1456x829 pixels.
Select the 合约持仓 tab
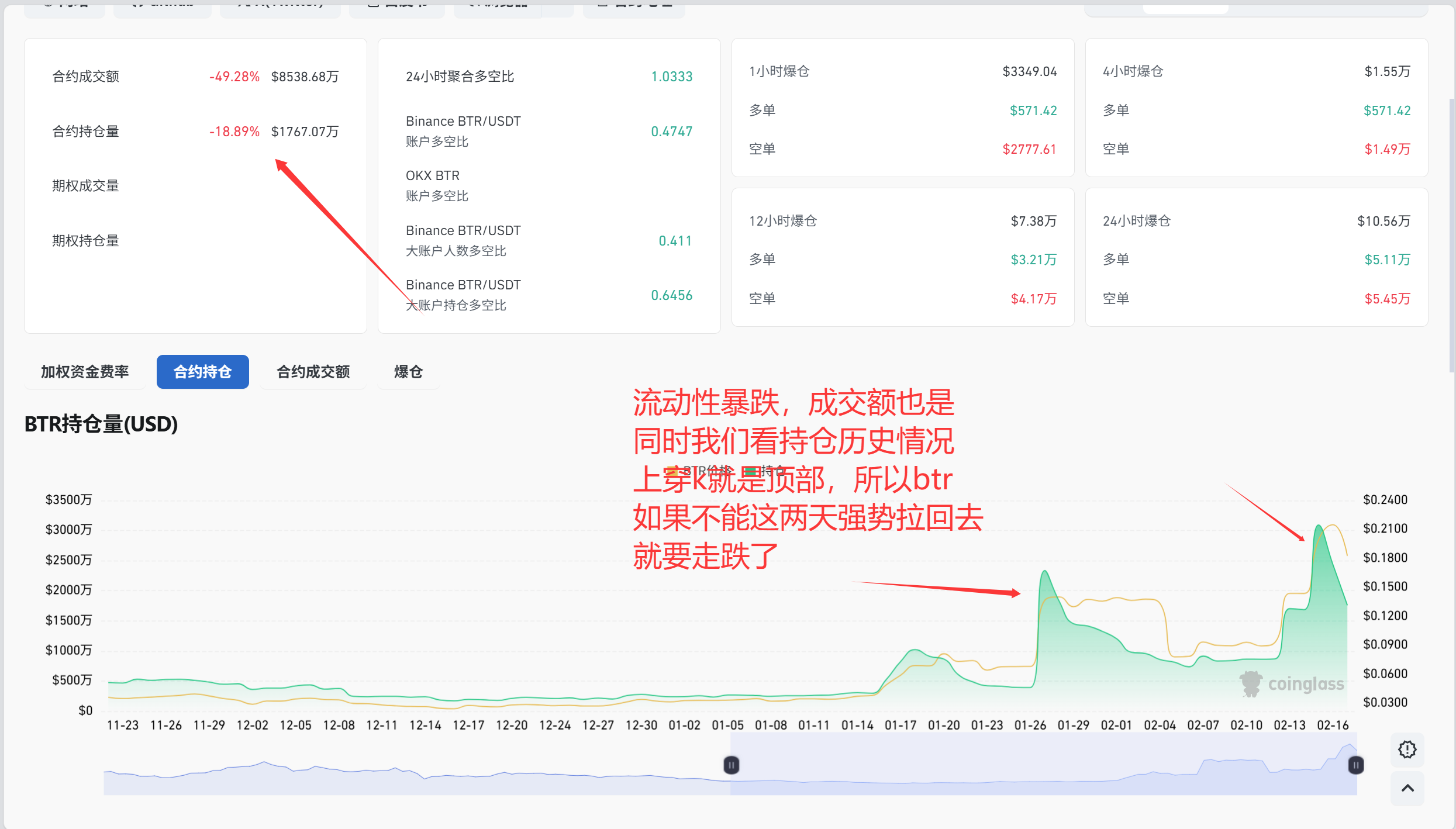[202, 372]
